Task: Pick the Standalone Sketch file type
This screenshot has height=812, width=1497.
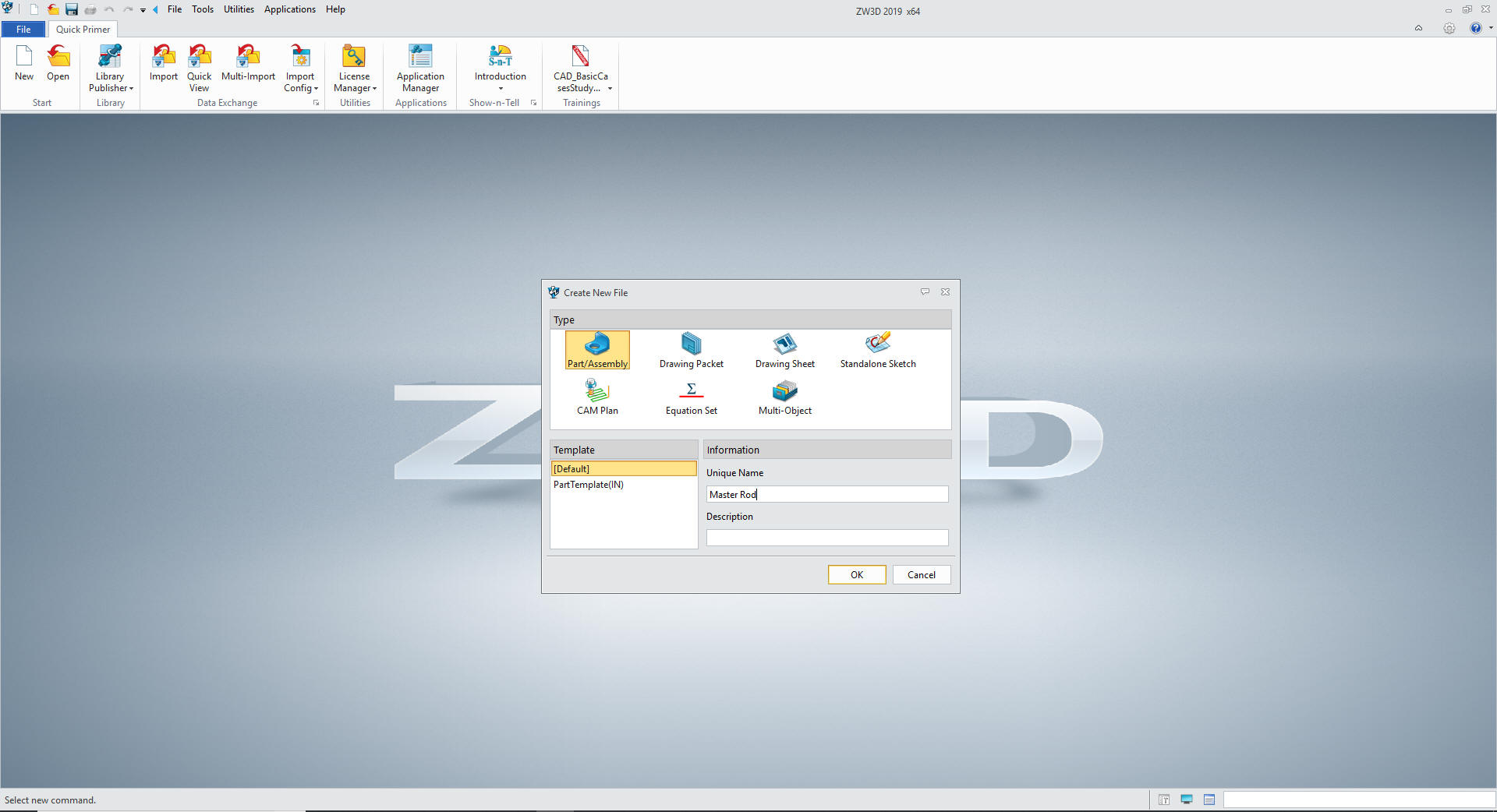Action: pyautogui.click(x=877, y=350)
